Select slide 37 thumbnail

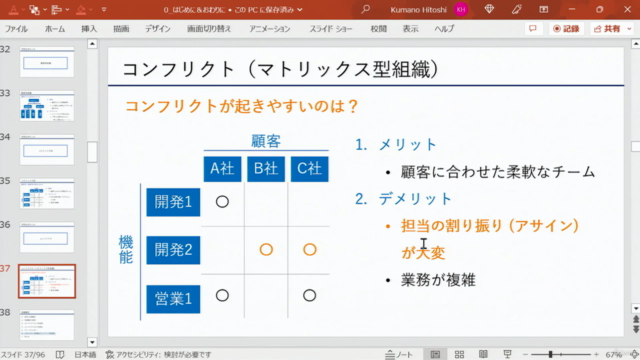pyautogui.click(x=47, y=281)
